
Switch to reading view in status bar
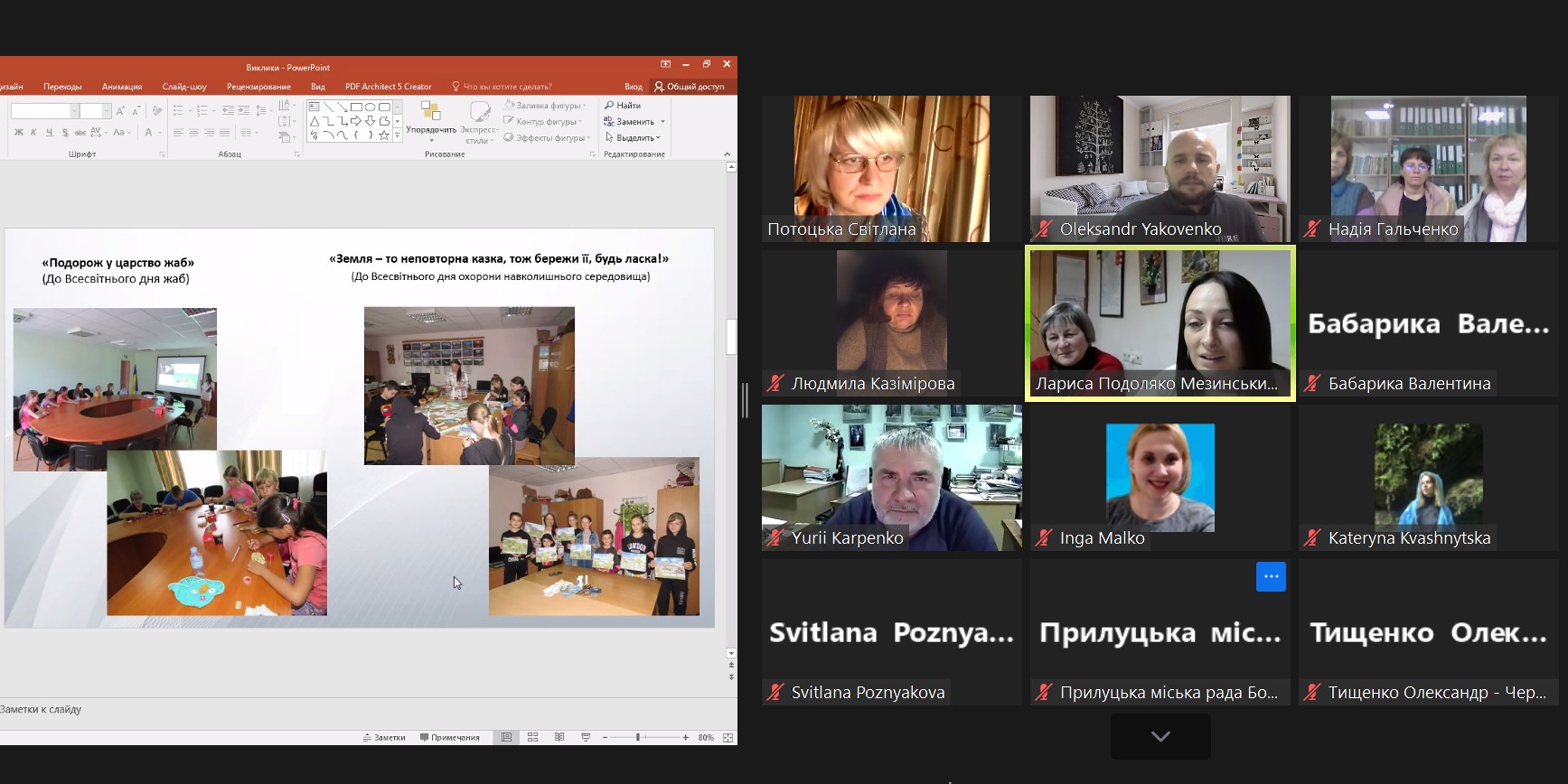click(559, 737)
